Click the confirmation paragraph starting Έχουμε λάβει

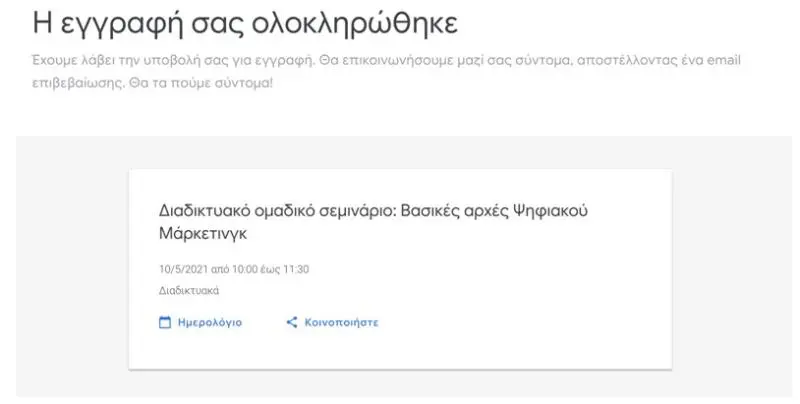pyautogui.click(x=386, y=71)
